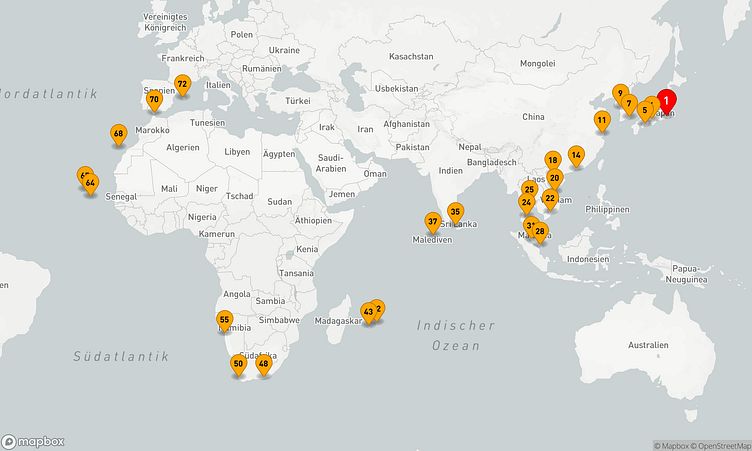Screen dimensions: 752x451
Task: Click marker 35 at Sri Lanka
Action: pyautogui.click(x=455, y=212)
